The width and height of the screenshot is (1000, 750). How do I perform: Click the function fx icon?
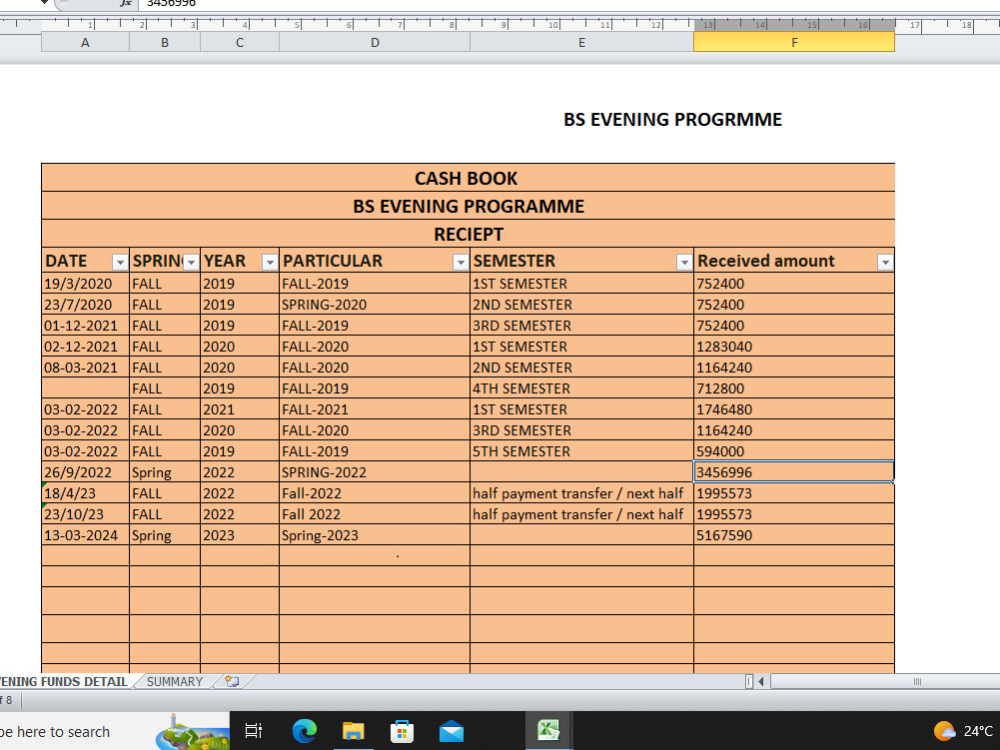coord(126,3)
